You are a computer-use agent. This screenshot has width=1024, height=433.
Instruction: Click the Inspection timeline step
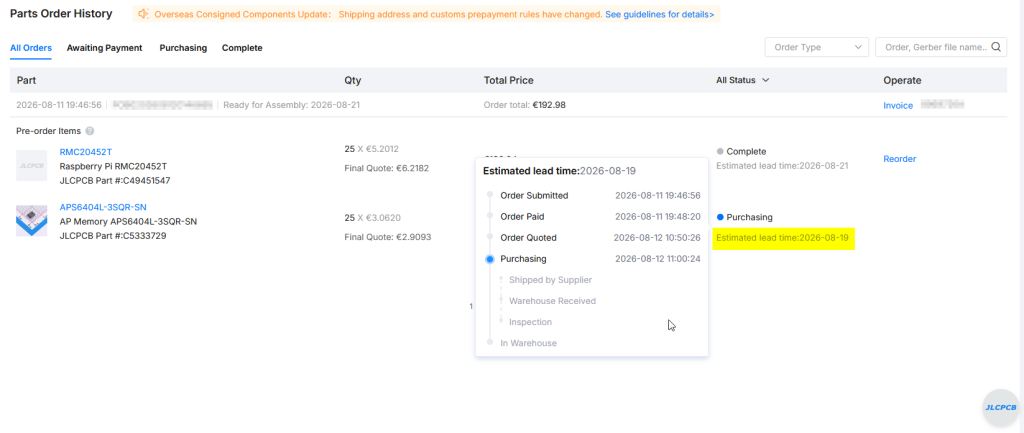[530, 322]
